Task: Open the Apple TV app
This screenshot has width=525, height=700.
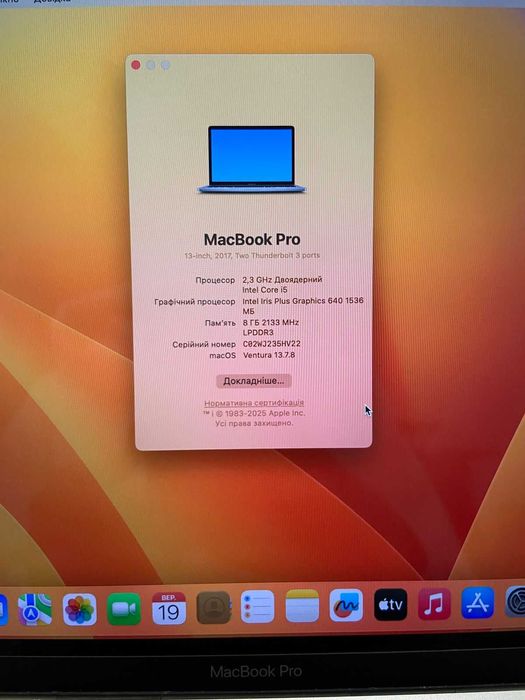Action: coord(391,604)
